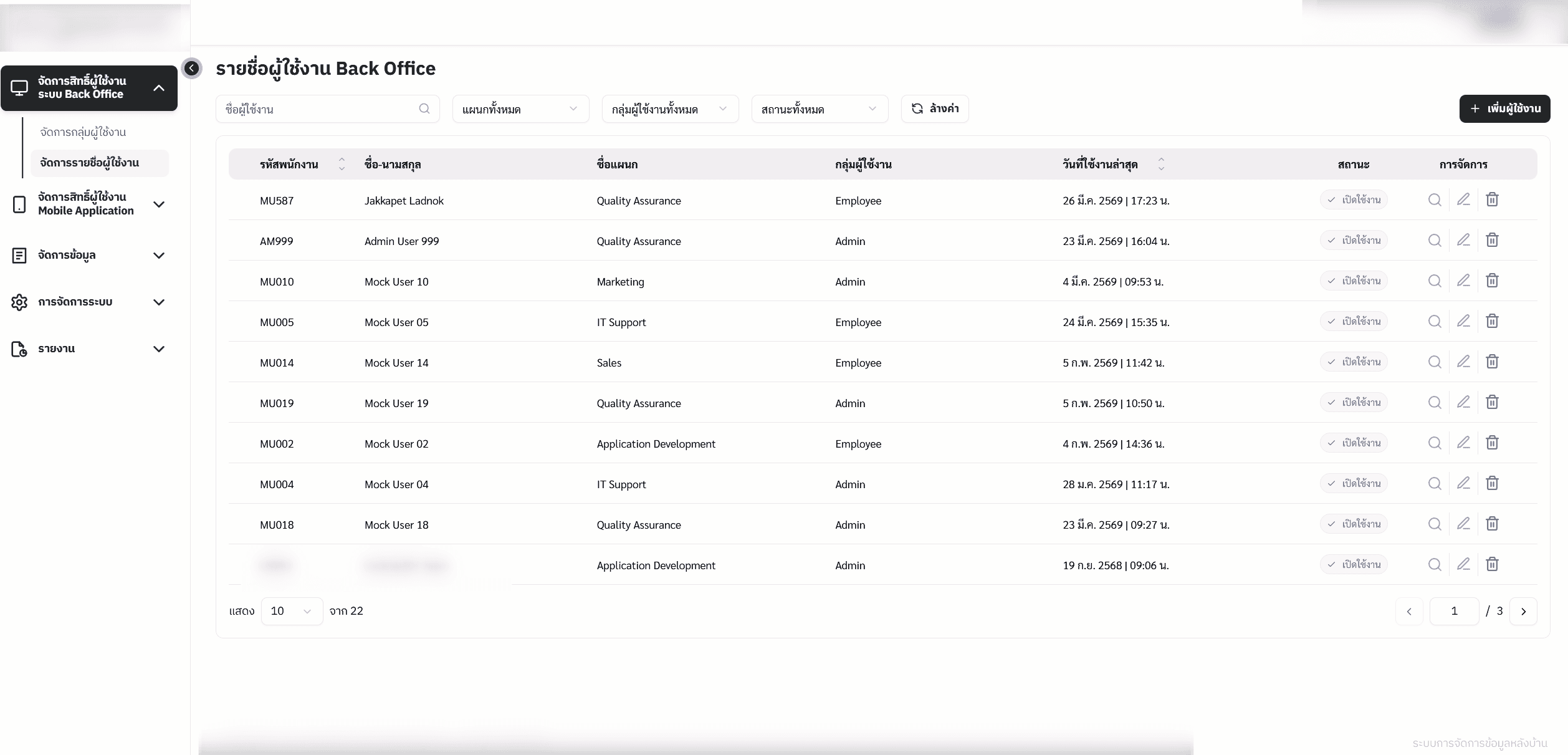Edit Admin User 999 with pencil icon
This screenshot has height=755, width=1568.
click(1463, 240)
